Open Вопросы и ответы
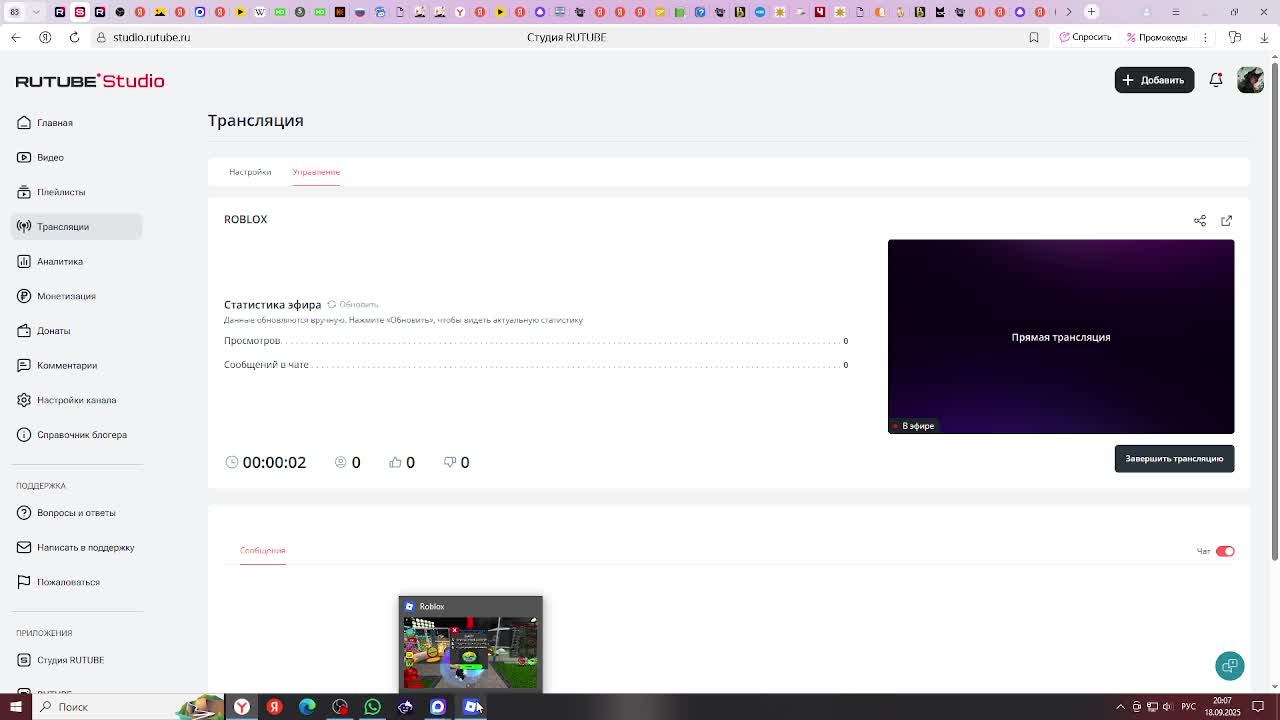This screenshot has width=1280, height=720. tap(76, 513)
